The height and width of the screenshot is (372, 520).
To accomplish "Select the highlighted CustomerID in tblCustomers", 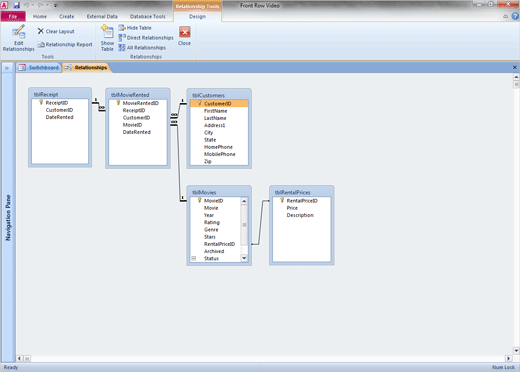I will [x=219, y=104].
